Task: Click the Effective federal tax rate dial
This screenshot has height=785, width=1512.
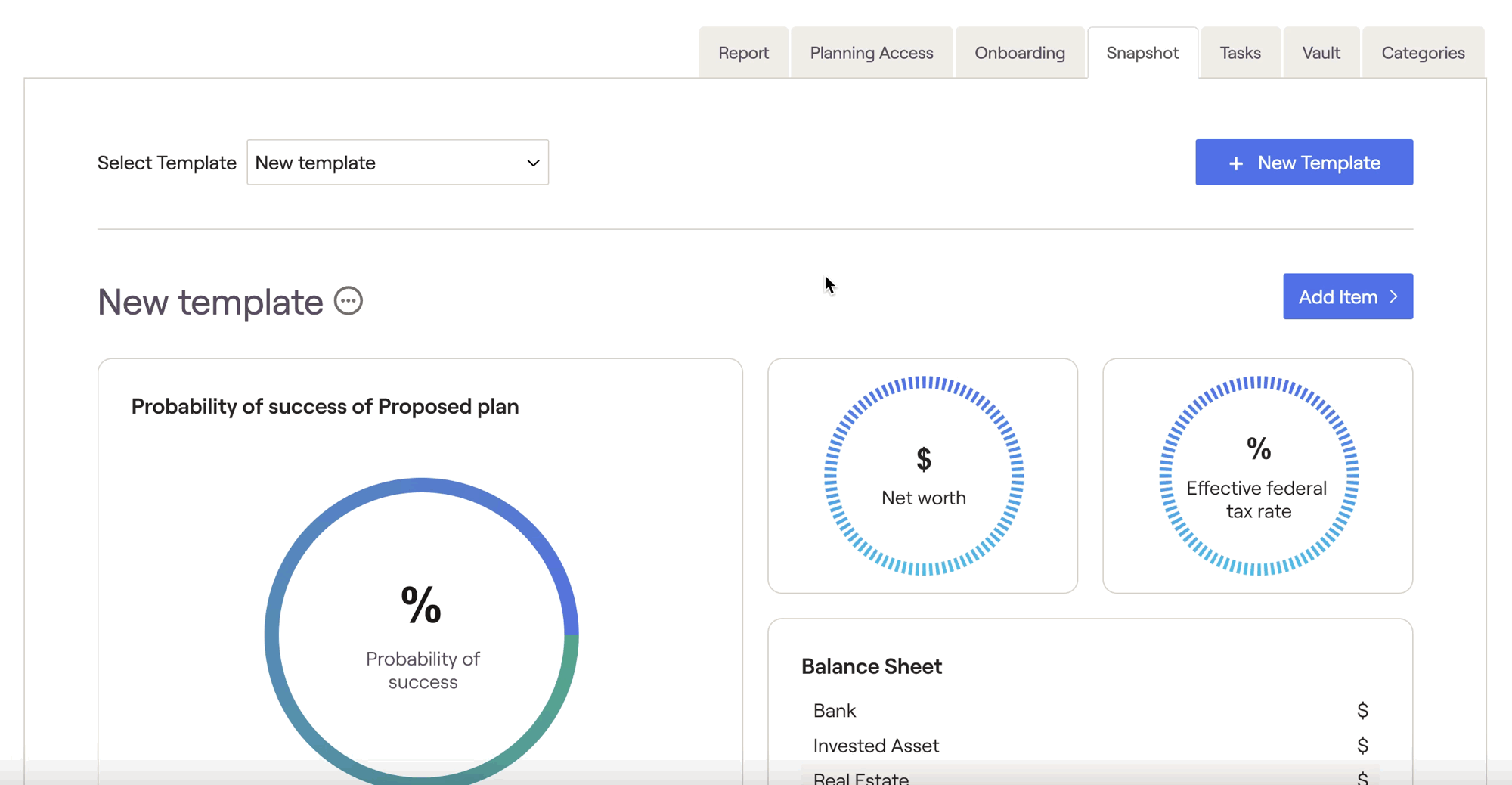Action: pyautogui.click(x=1259, y=476)
